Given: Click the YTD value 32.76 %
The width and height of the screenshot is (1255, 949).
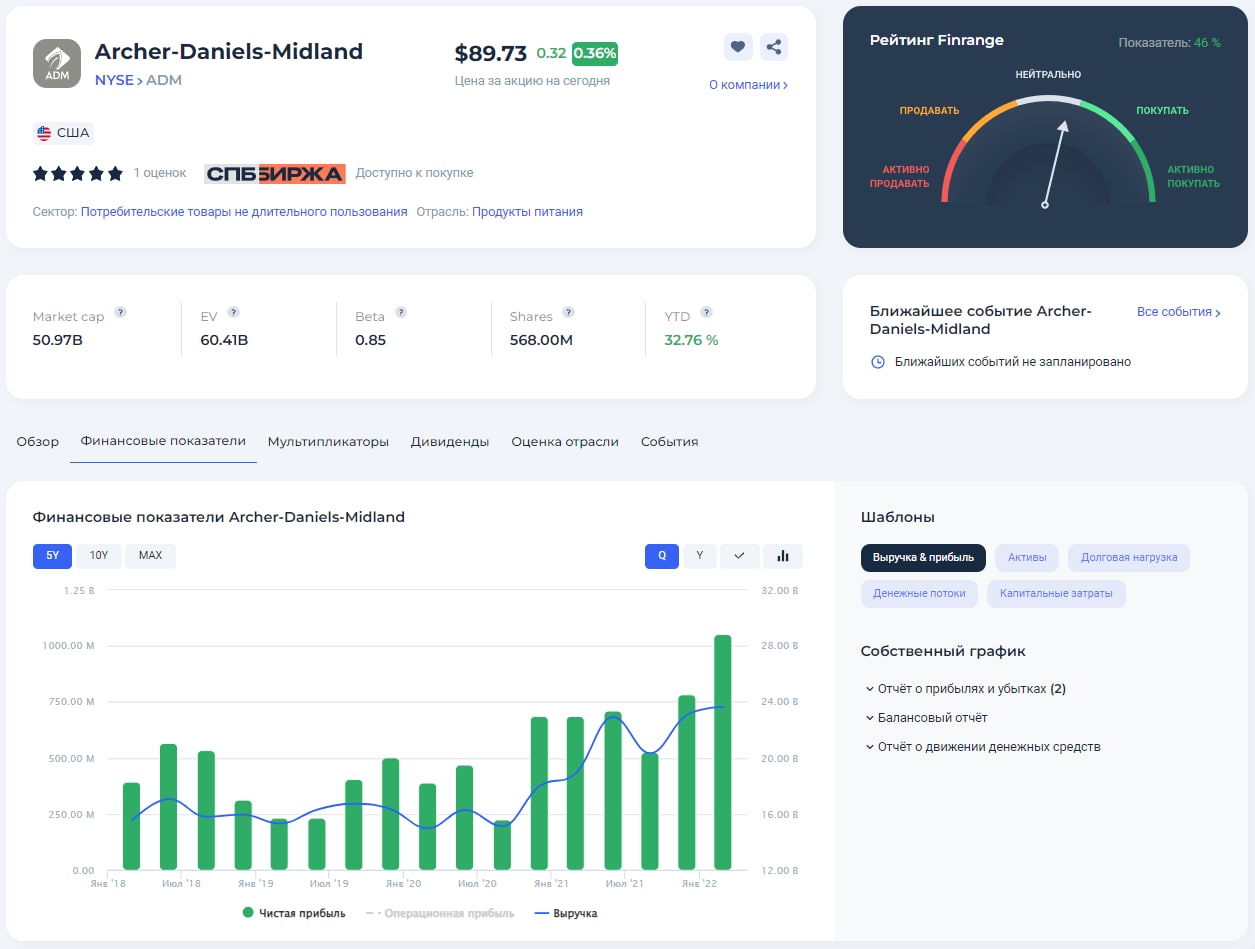Looking at the screenshot, I should click(691, 340).
